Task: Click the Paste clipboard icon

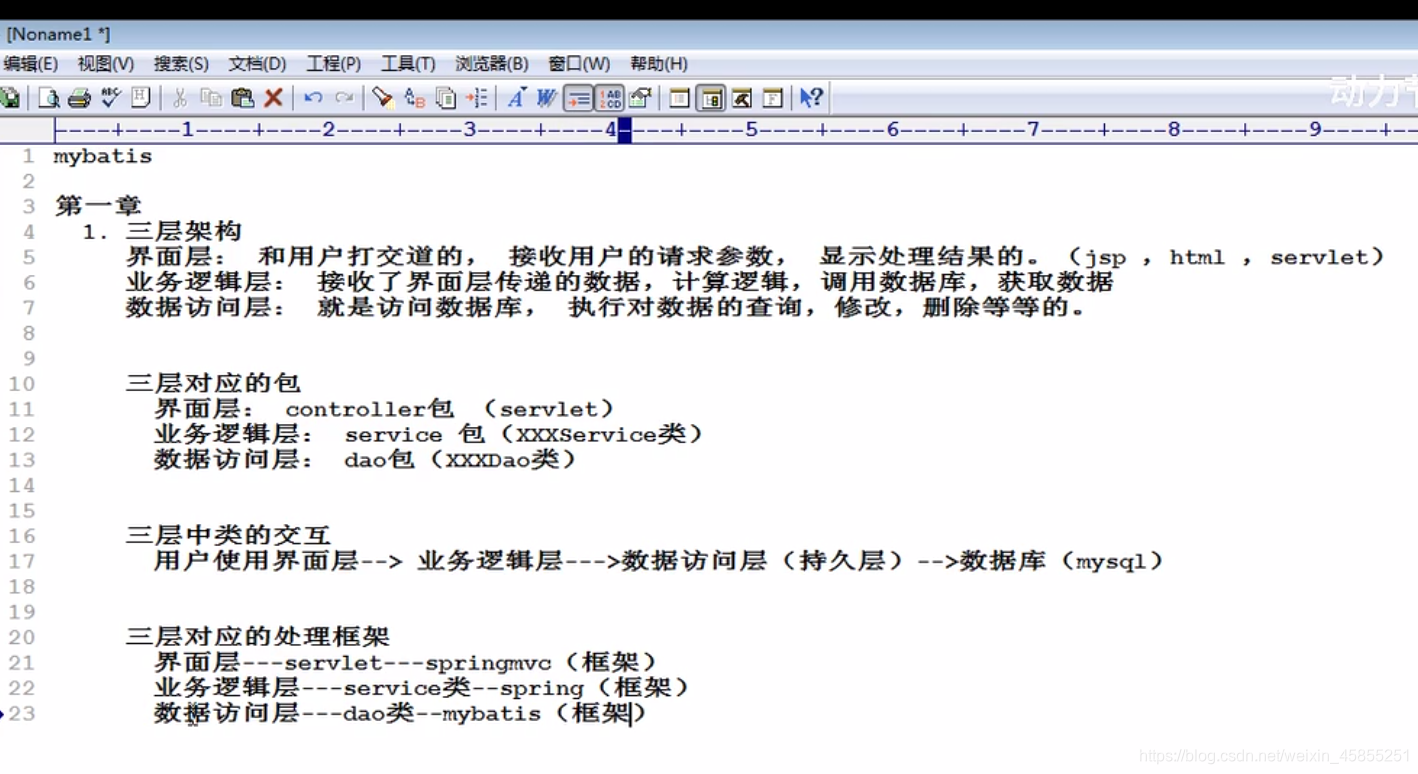Action: pos(242,98)
